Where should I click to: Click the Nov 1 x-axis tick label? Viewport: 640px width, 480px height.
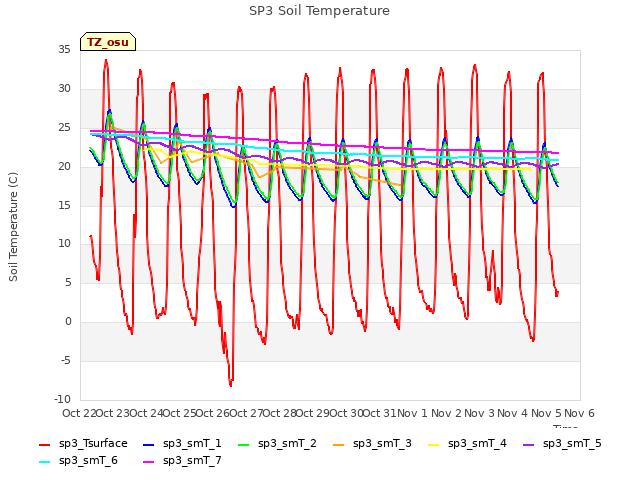coord(413,413)
